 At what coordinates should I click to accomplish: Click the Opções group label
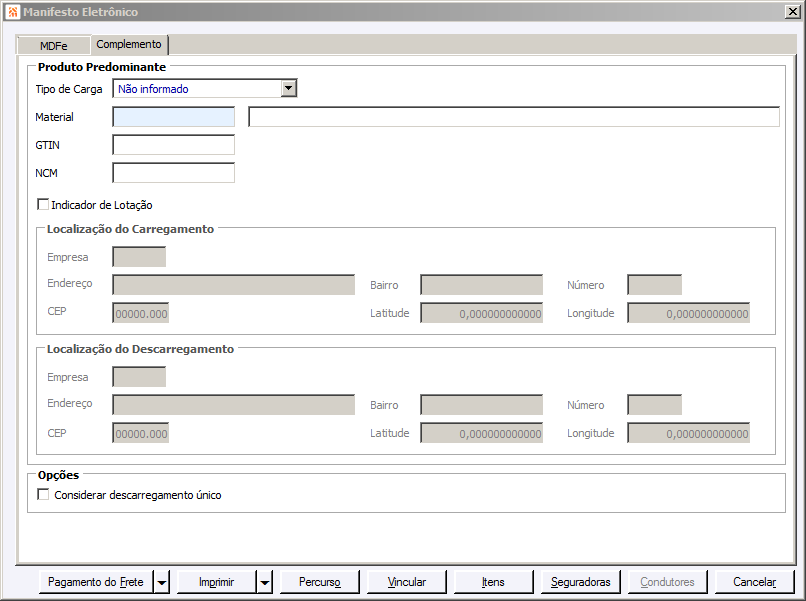[x=59, y=475]
